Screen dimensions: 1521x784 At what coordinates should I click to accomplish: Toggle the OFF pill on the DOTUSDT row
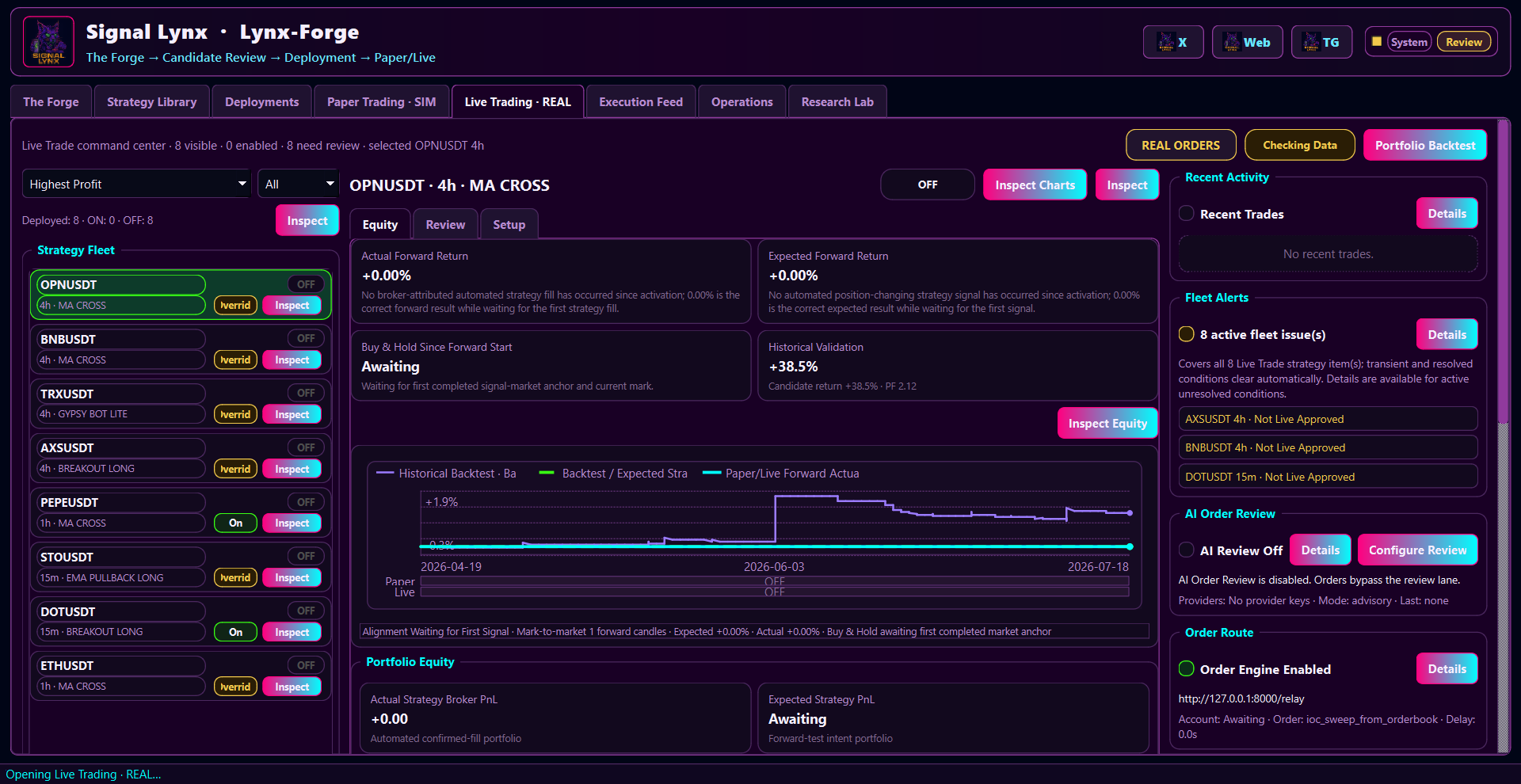[x=306, y=611]
